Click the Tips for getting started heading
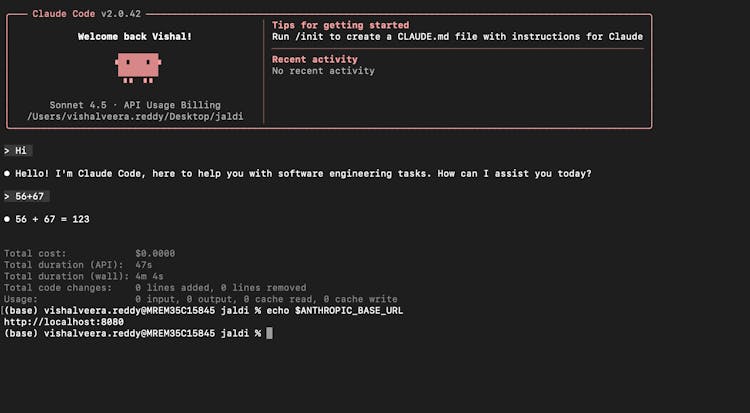 coord(340,25)
